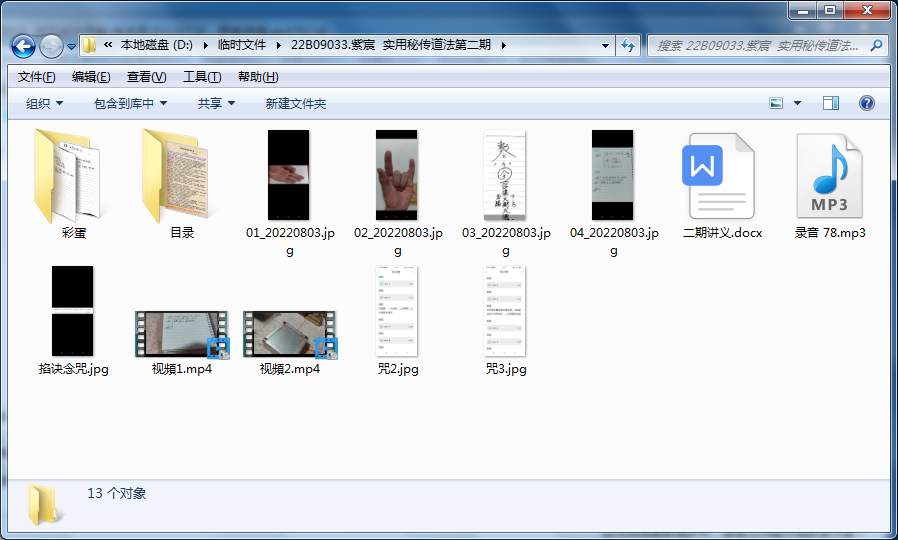Click the 新建文件夹 button
Image resolution: width=898 pixels, height=540 pixels.
[296, 104]
